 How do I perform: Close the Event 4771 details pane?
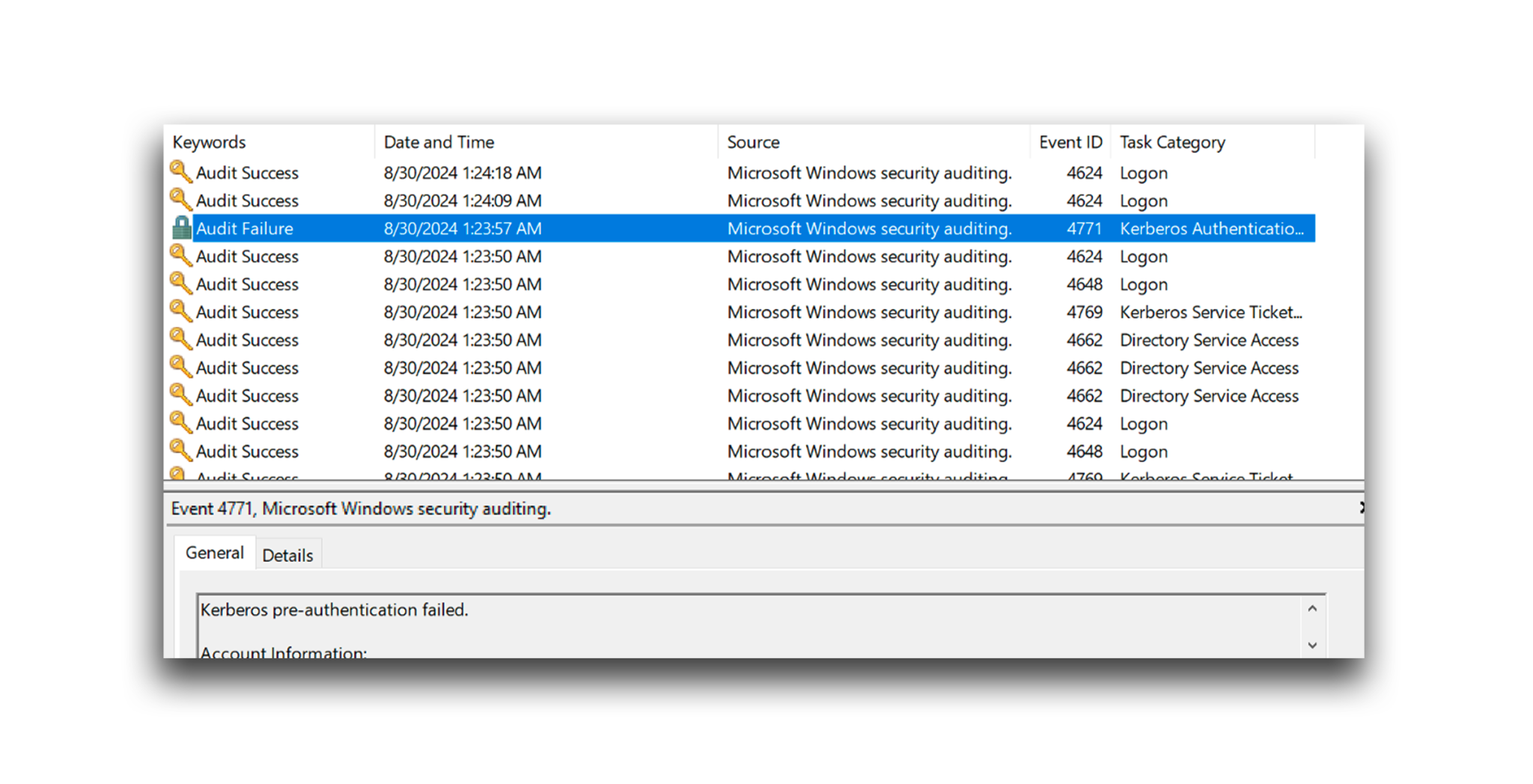coord(1364,508)
